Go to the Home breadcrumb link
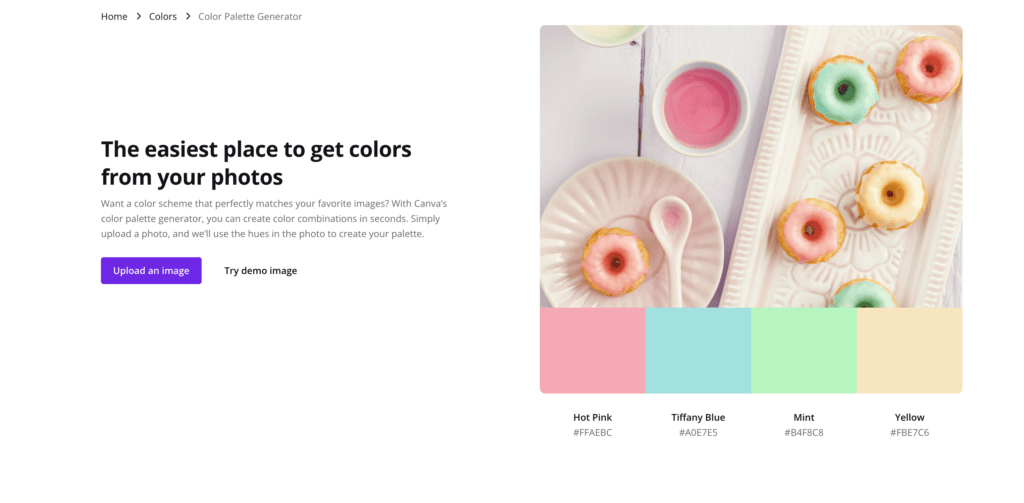Image resolution: width=1024 pixels, height=503 pixels. (x=114, y=16)
